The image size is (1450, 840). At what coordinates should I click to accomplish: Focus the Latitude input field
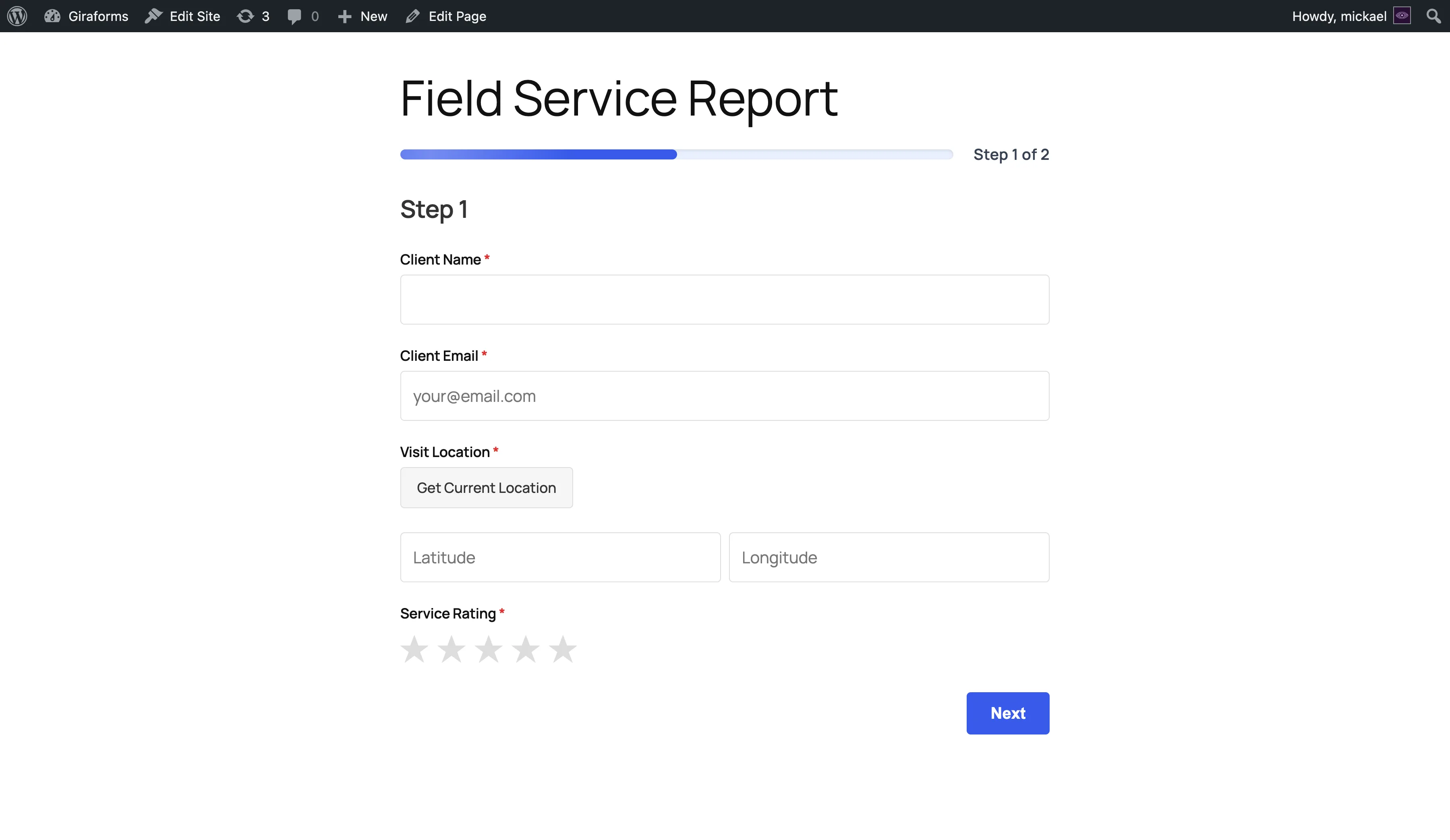[x=560, y=557]
